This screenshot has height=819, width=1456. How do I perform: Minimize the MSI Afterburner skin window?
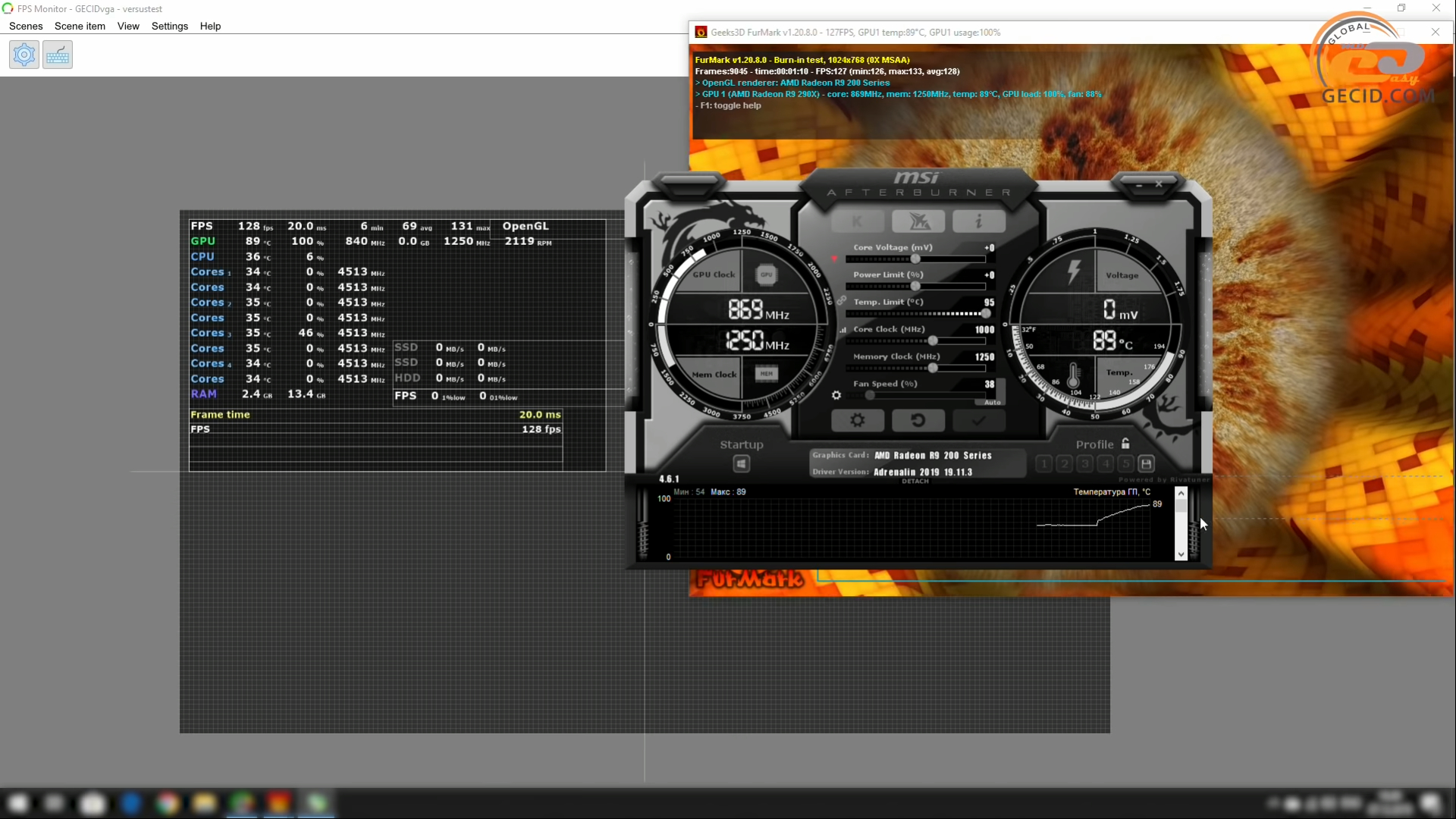tap(1139, 184)
